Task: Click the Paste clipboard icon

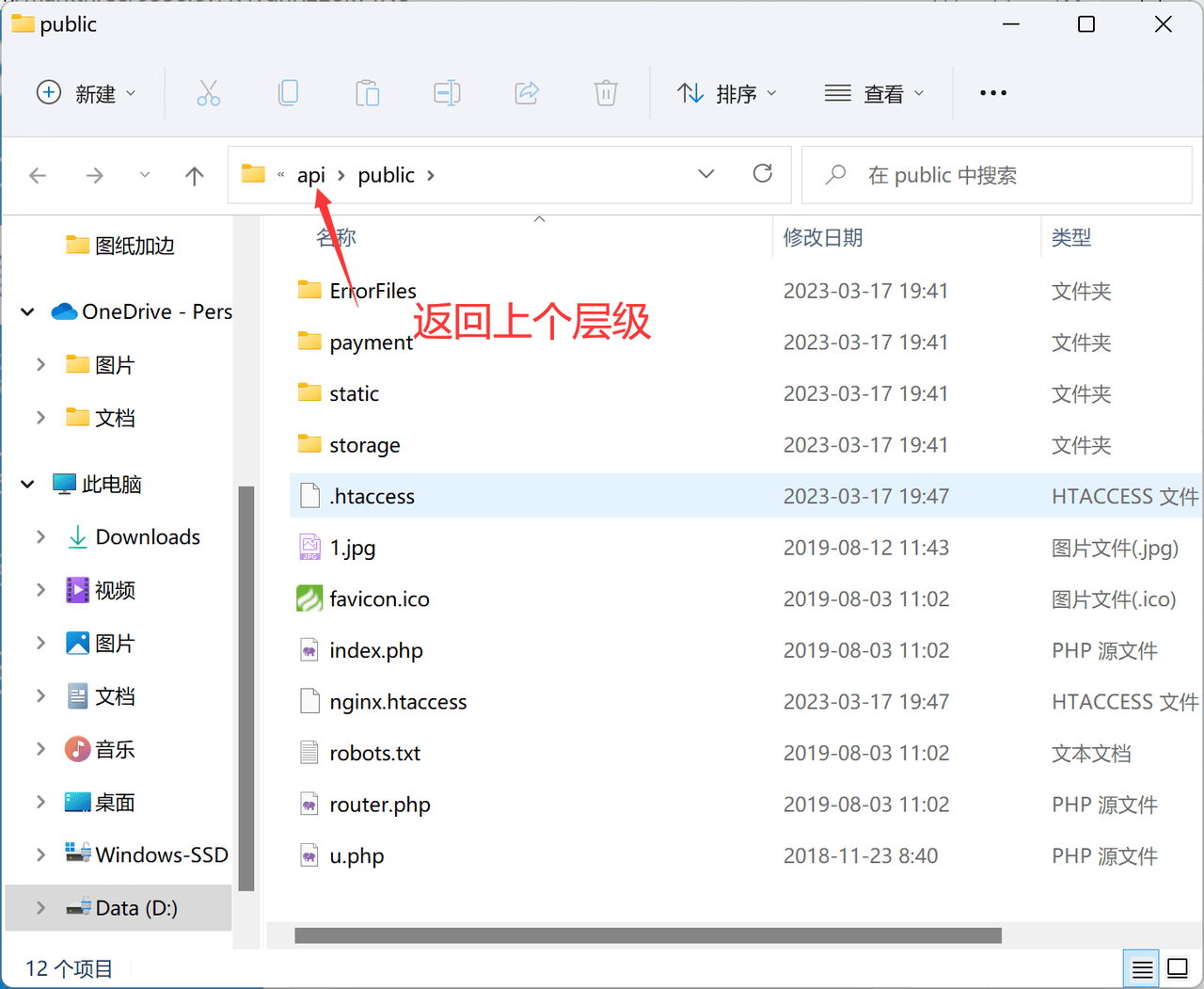Action: coord(367,93)
